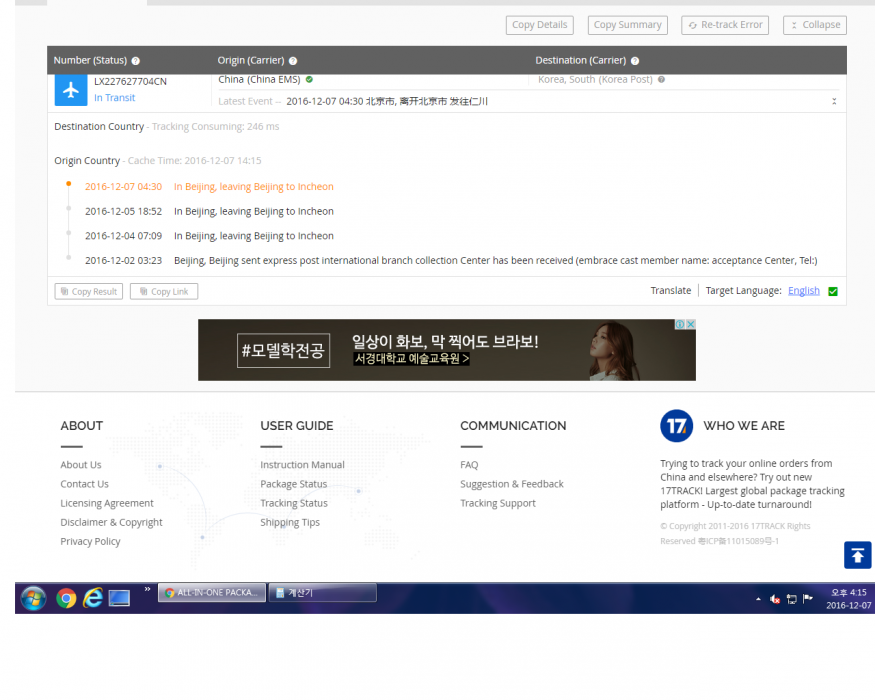This screenshot has width=875, height=700.
Task: Collapse the latest event row arrow
Action: coord(834,101)
